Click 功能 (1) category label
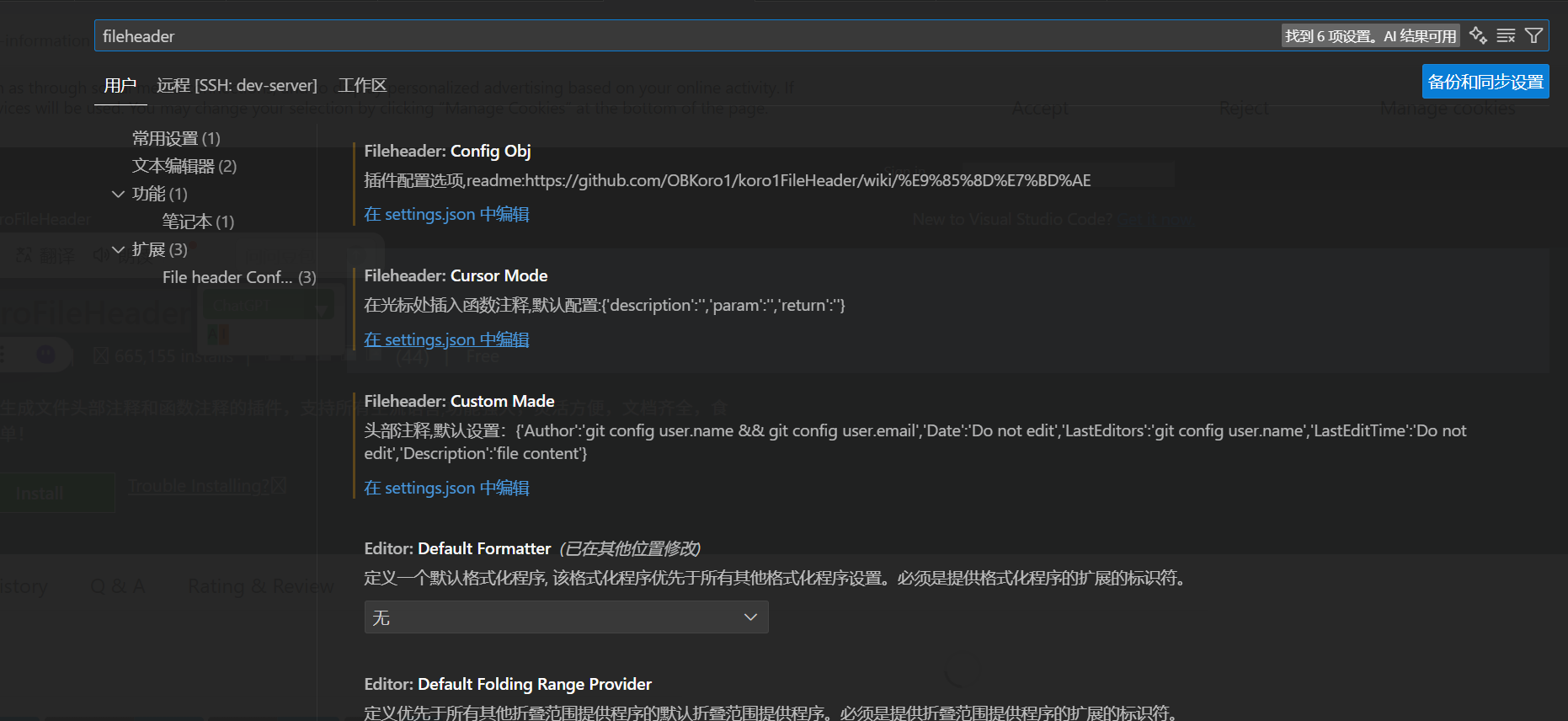This screenshot has height=721, width=1568. pos(159,194)
